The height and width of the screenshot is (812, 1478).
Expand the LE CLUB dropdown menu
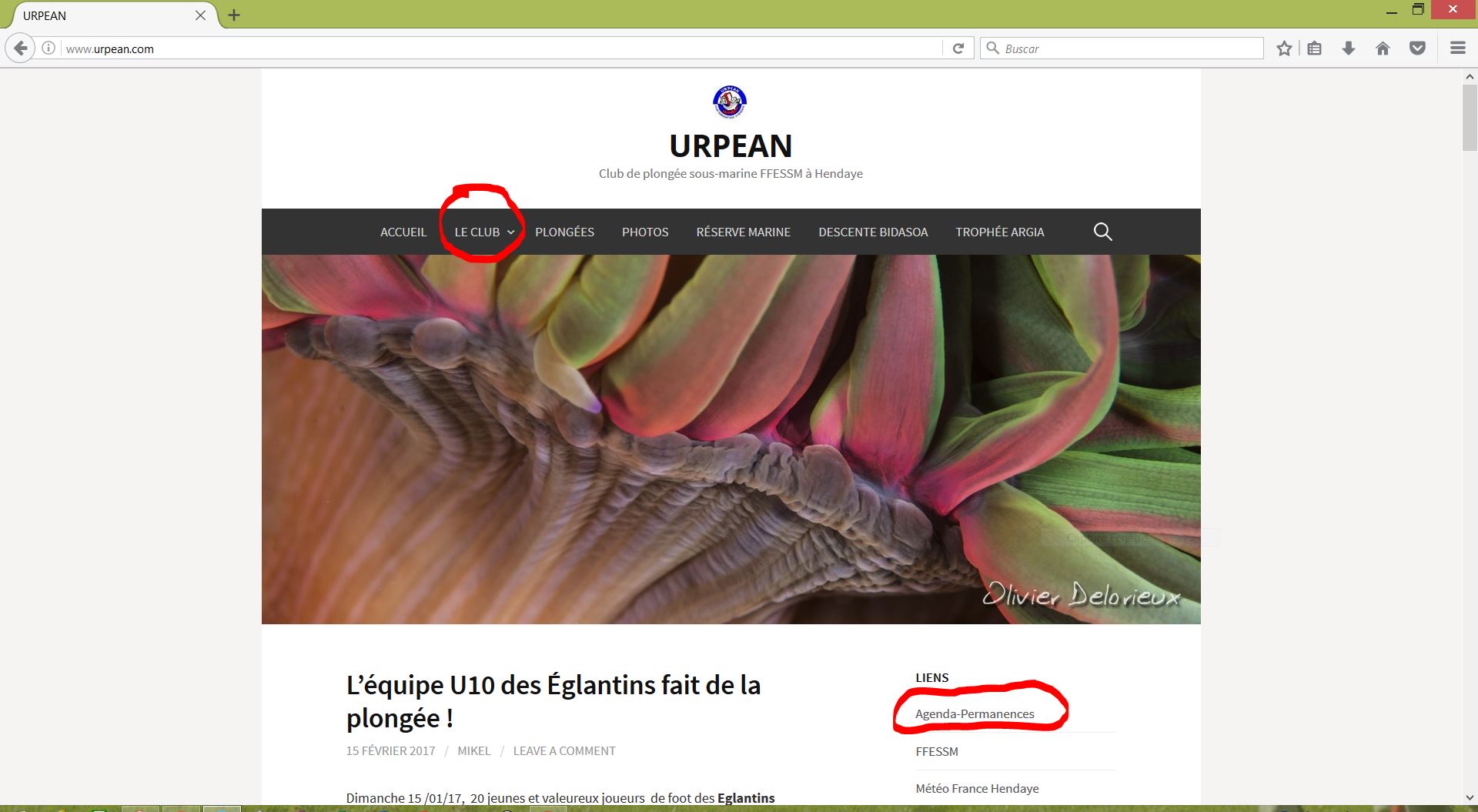pos(484,232)
